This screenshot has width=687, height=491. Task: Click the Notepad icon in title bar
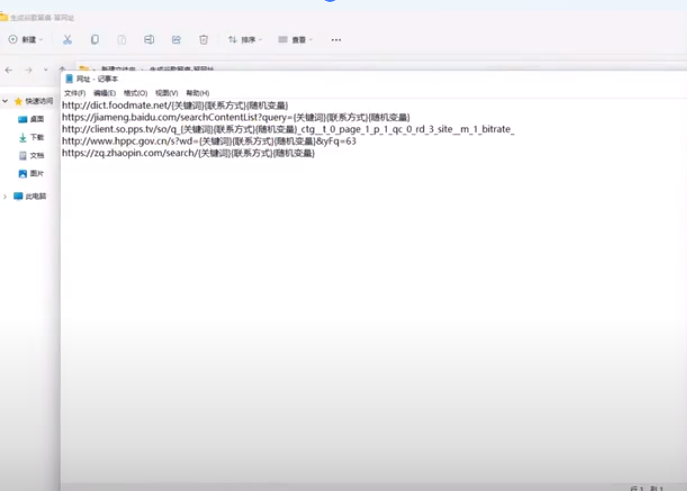click(69, 79)
